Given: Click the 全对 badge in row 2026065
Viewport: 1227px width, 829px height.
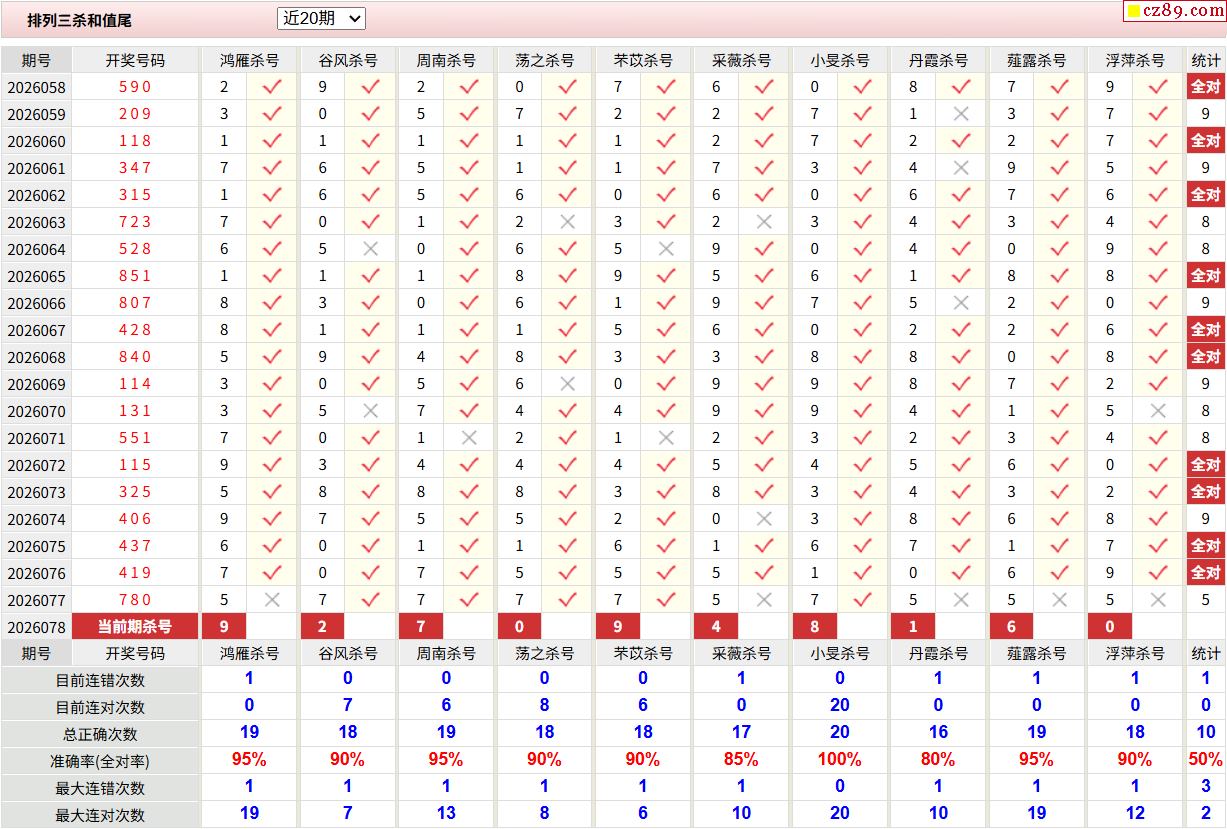Looking at the screenshot, I should [1206, 276].
